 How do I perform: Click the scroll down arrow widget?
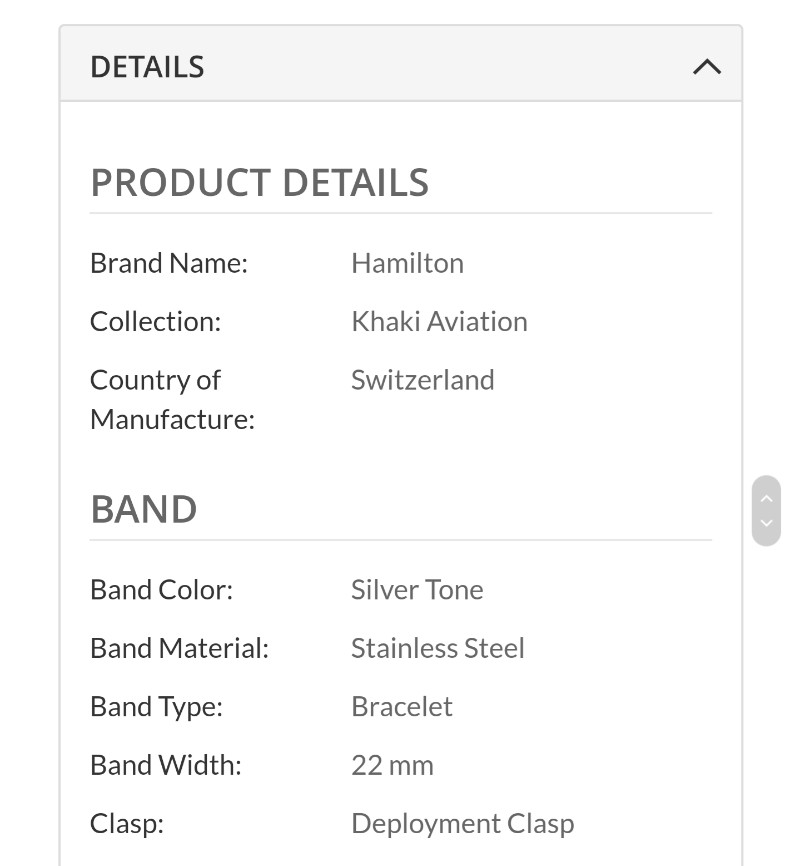(x=766, y=523)
